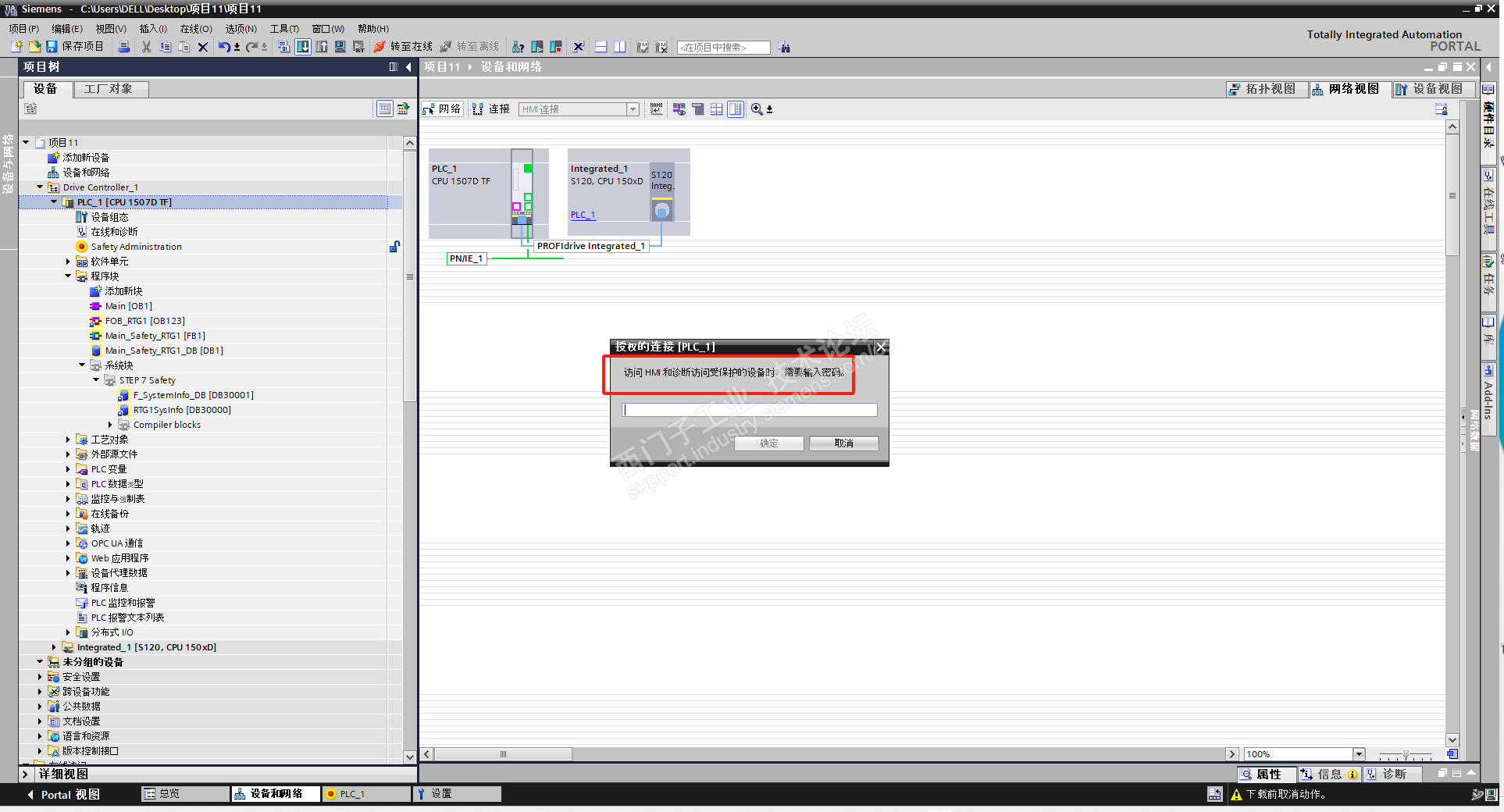Expand the Compiler blocks tree node

pyautogui.click(x=110, y=425)
